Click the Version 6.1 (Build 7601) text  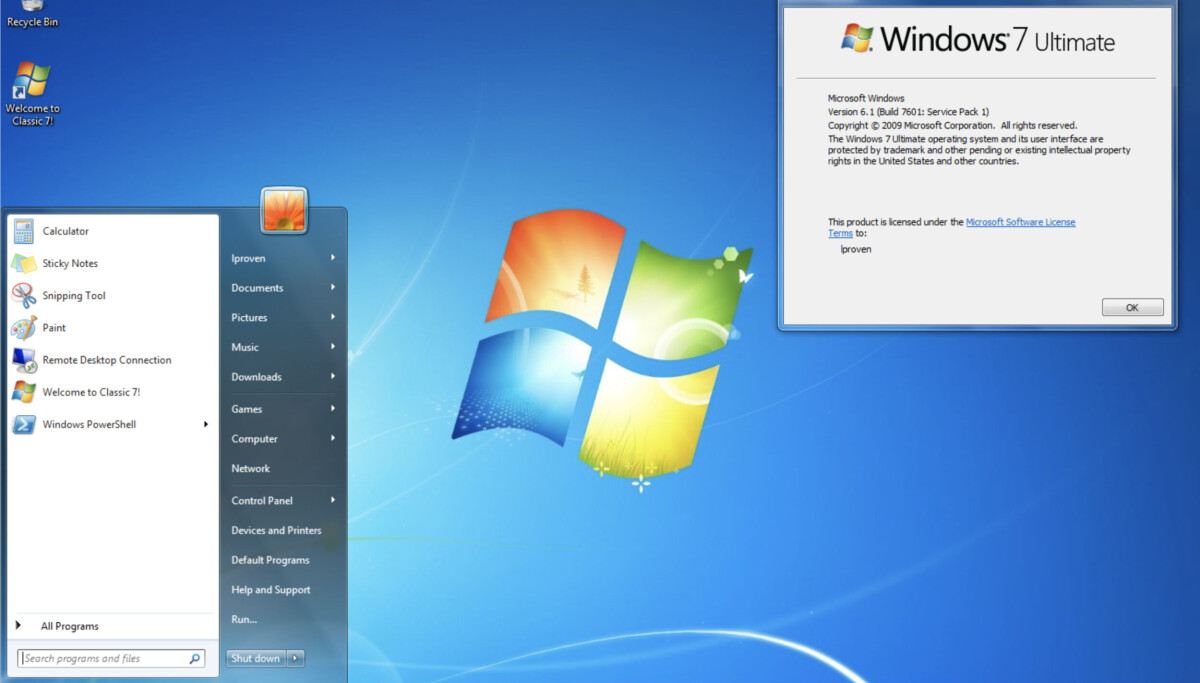point(908,112)
